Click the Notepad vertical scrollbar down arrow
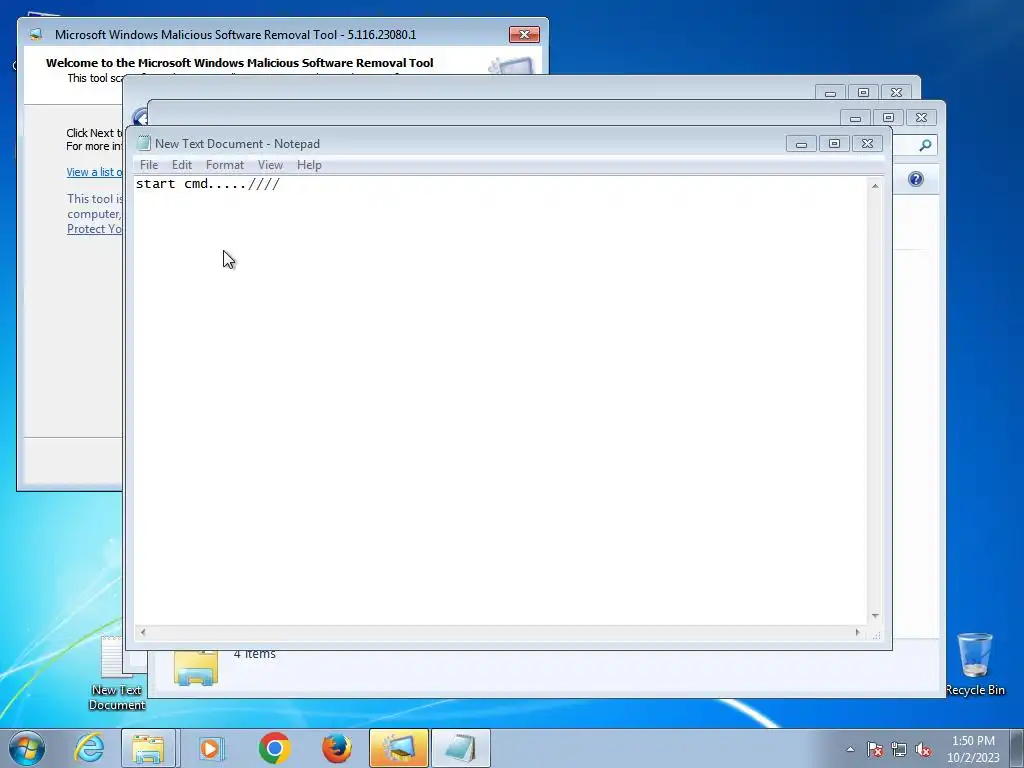Image resolution: width=1024 pixels, height=768 pixels. click(x=875, y=616)
